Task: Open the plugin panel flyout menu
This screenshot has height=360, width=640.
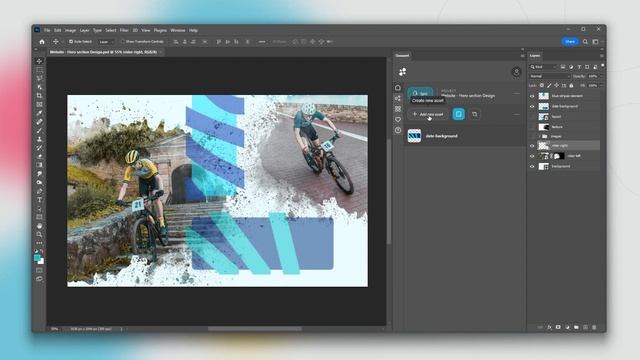Action: [x=522, y=56]
